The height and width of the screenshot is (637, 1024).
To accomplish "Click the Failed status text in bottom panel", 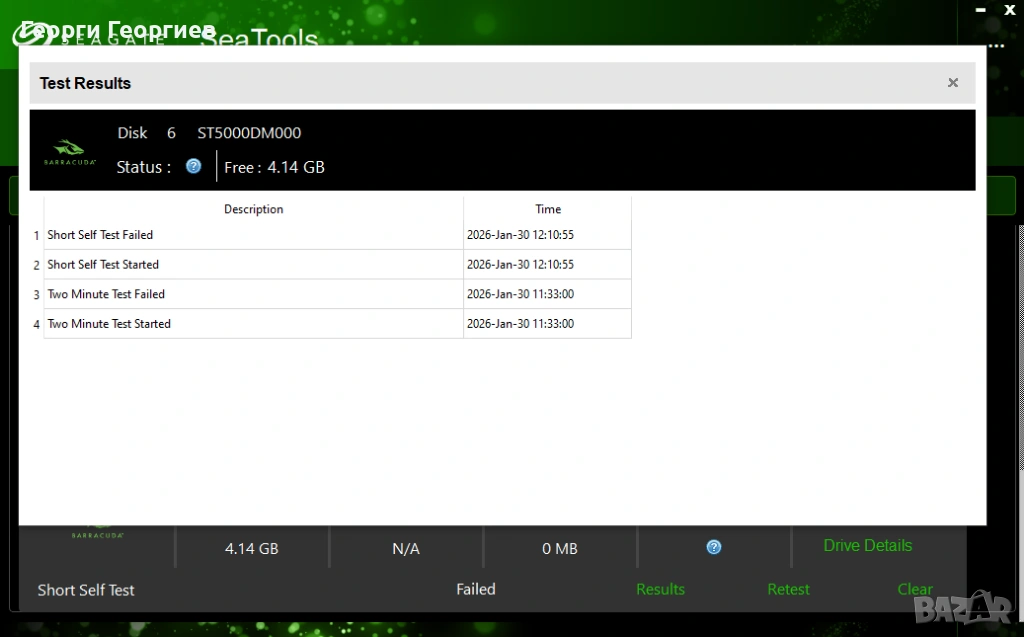I will click(x=475, y=589).
